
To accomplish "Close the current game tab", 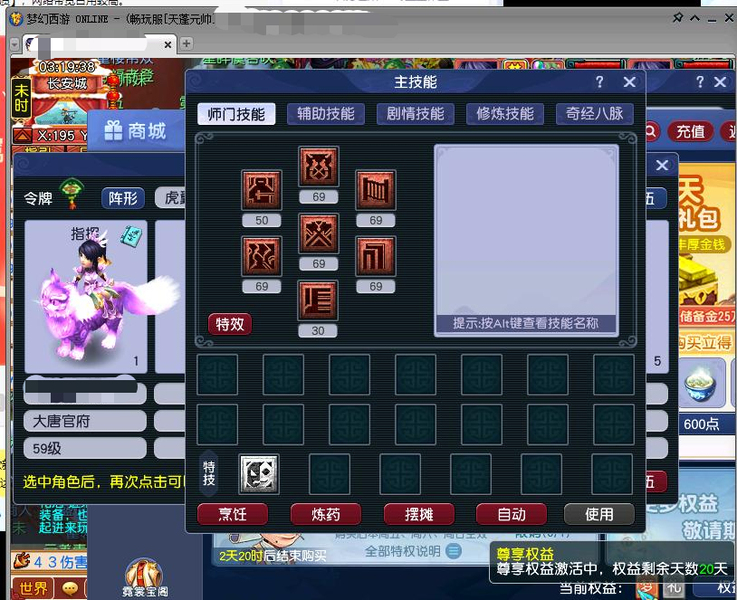I will coord(168,45).
